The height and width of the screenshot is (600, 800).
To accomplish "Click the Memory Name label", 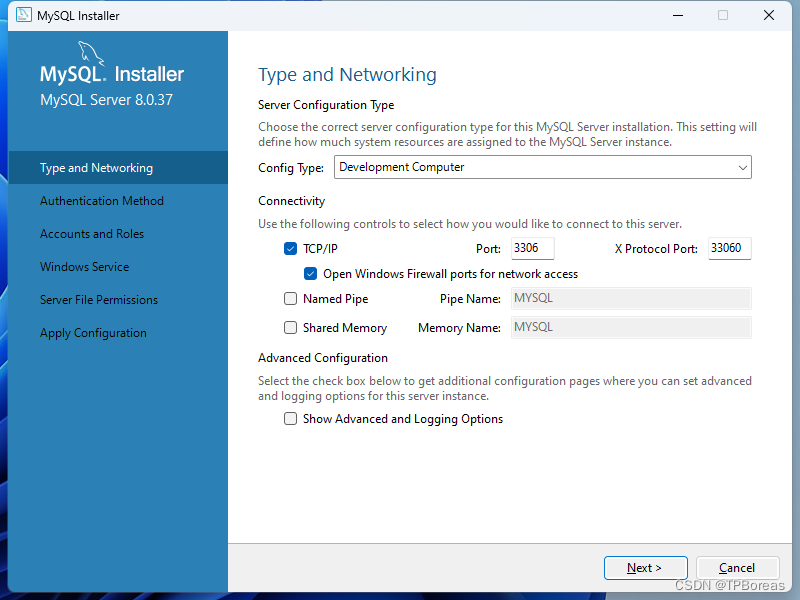I will 459,328.
